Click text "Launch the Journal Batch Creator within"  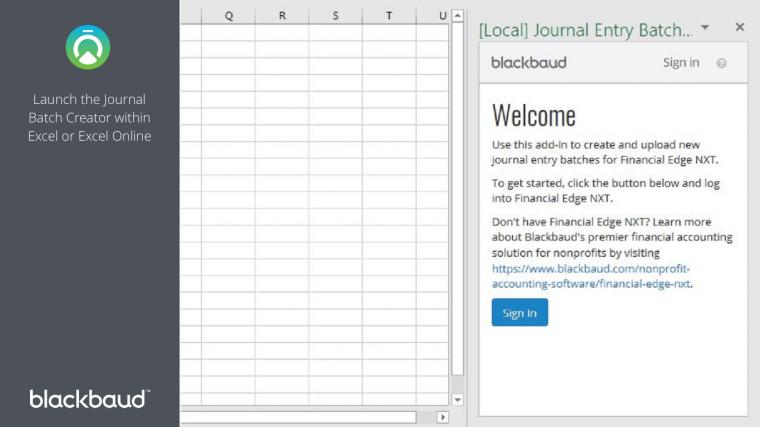(89, 108)
